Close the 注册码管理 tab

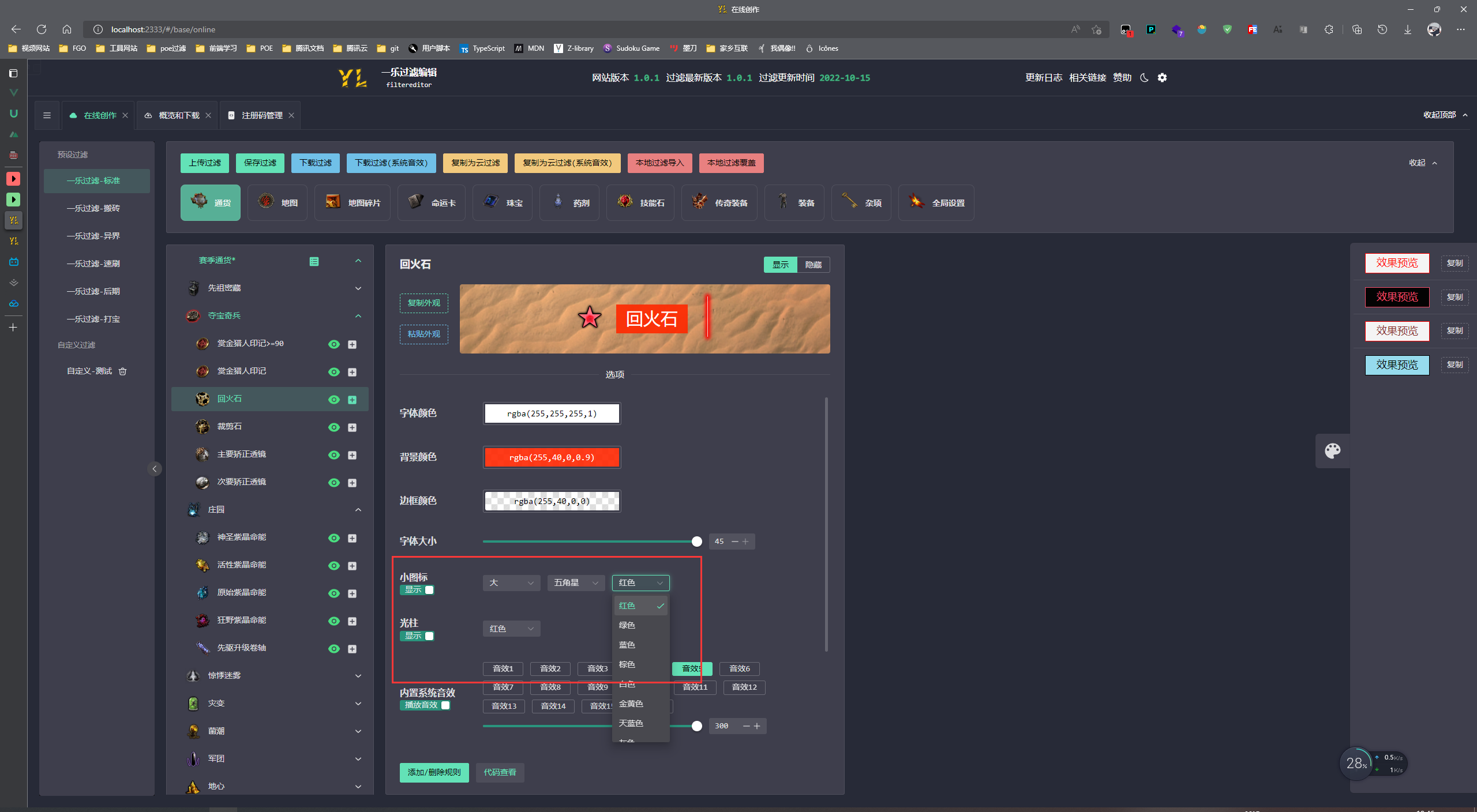pyautogui.click(x=291, y=115)
